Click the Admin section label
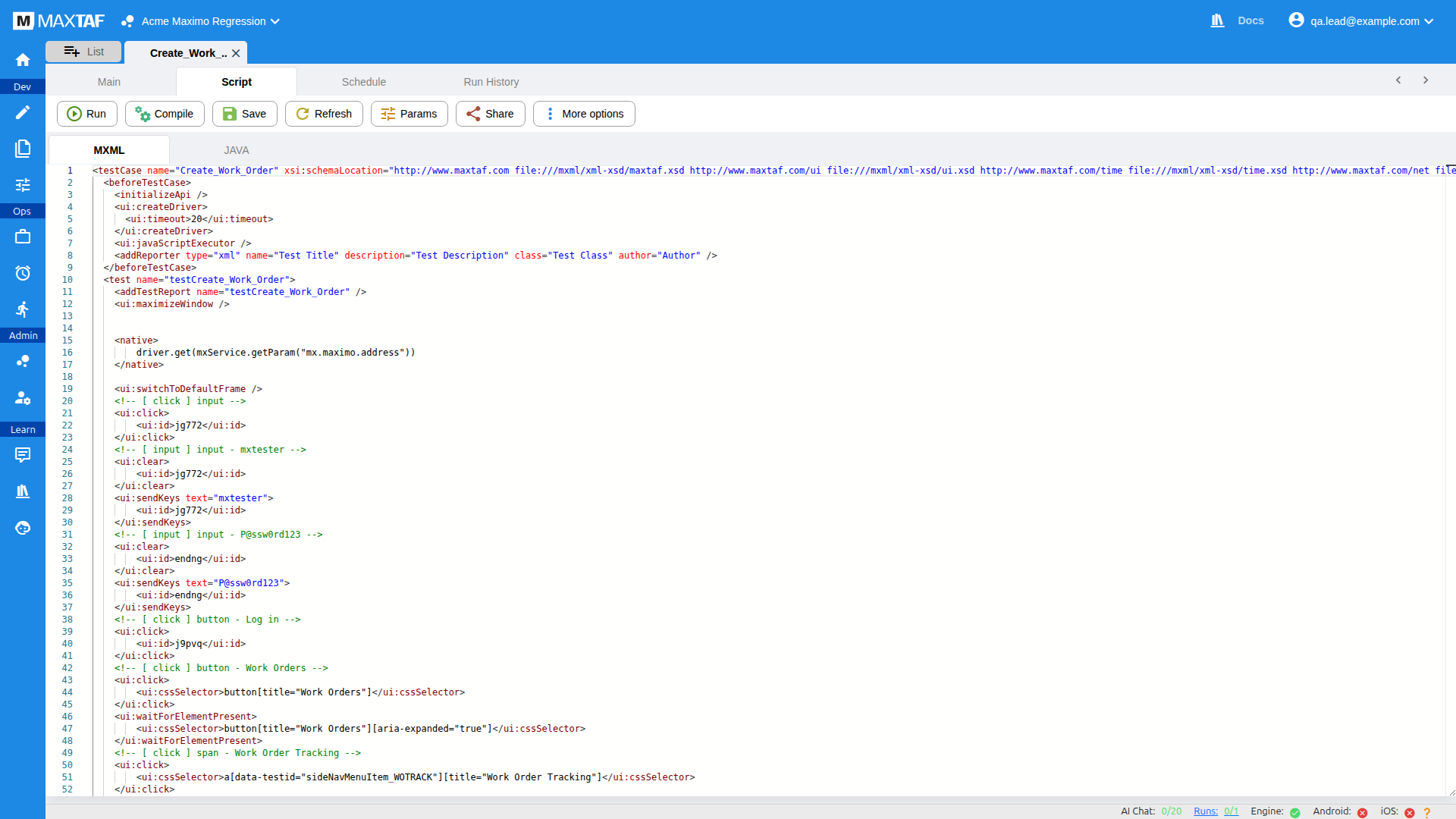Screen dimensions: 1456x819 point(23,335)
